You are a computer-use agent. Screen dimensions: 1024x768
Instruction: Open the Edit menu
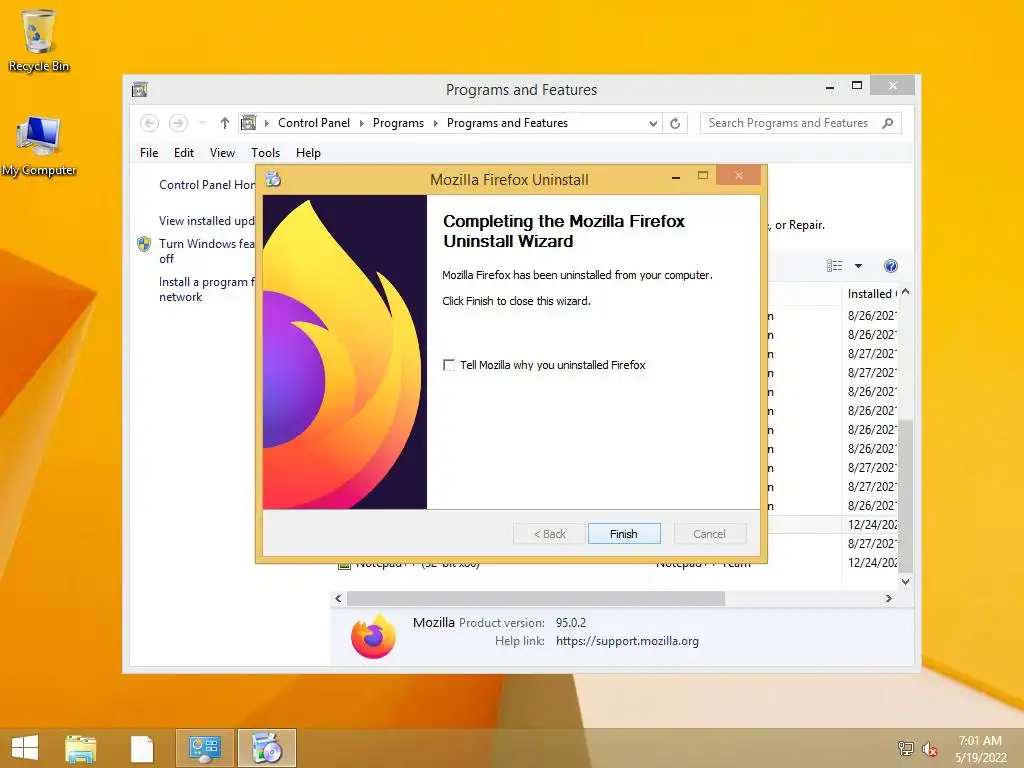(184, 153)
